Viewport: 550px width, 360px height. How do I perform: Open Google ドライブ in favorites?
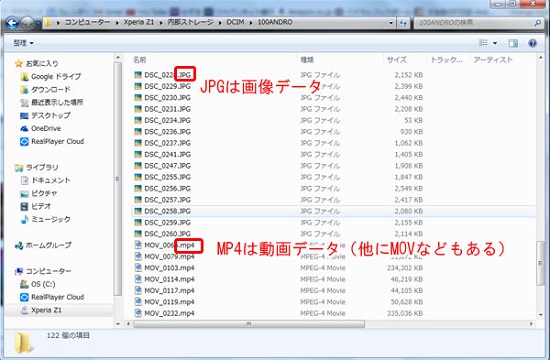[x=56, y=76]
